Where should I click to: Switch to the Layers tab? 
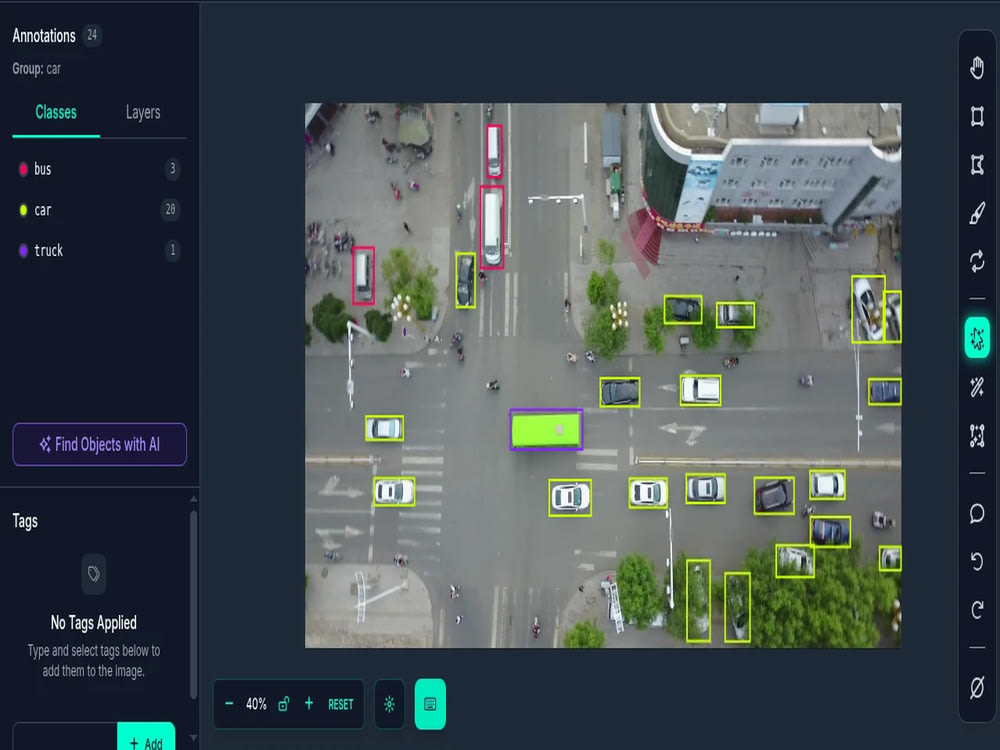143,113
